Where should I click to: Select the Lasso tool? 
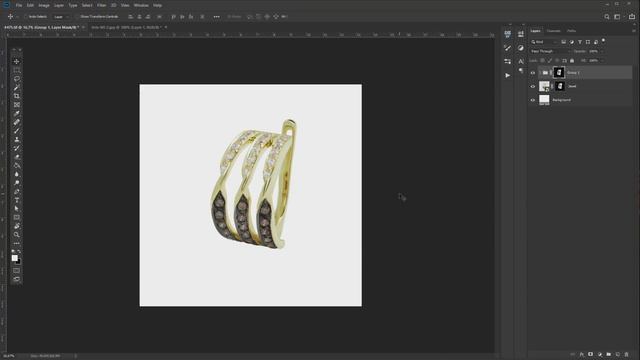pyautogui.click(x=16, y=79)
